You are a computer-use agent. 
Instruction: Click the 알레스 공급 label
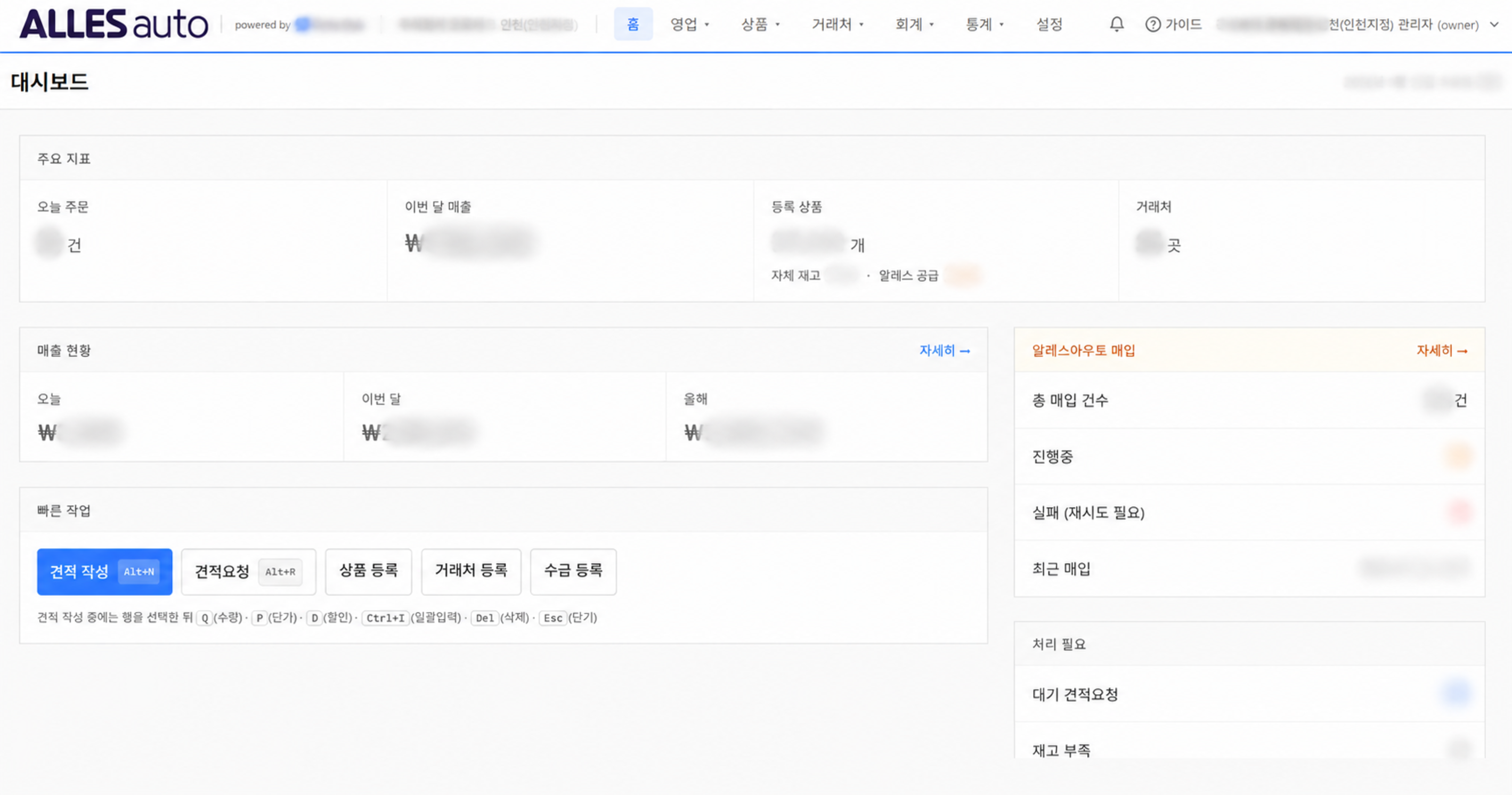pos(908,275)
